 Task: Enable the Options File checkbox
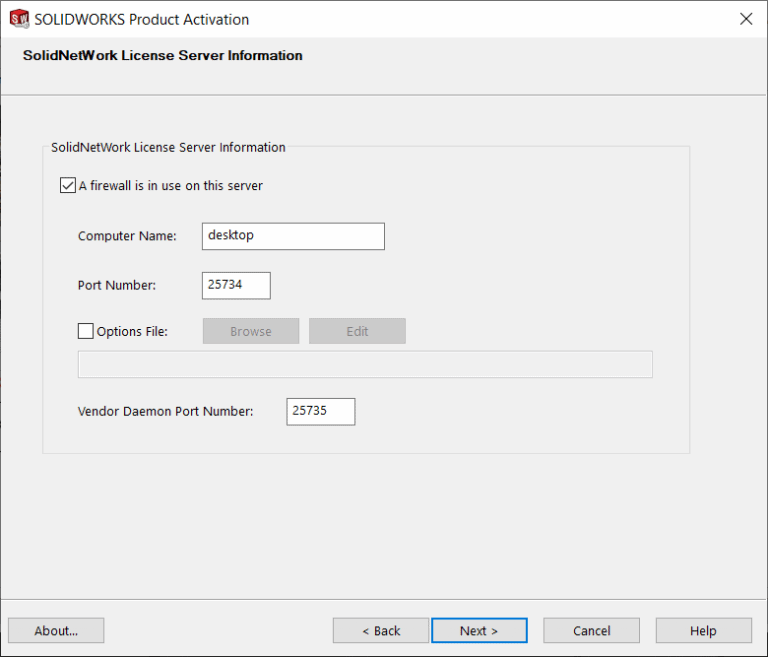coord(86,331)
